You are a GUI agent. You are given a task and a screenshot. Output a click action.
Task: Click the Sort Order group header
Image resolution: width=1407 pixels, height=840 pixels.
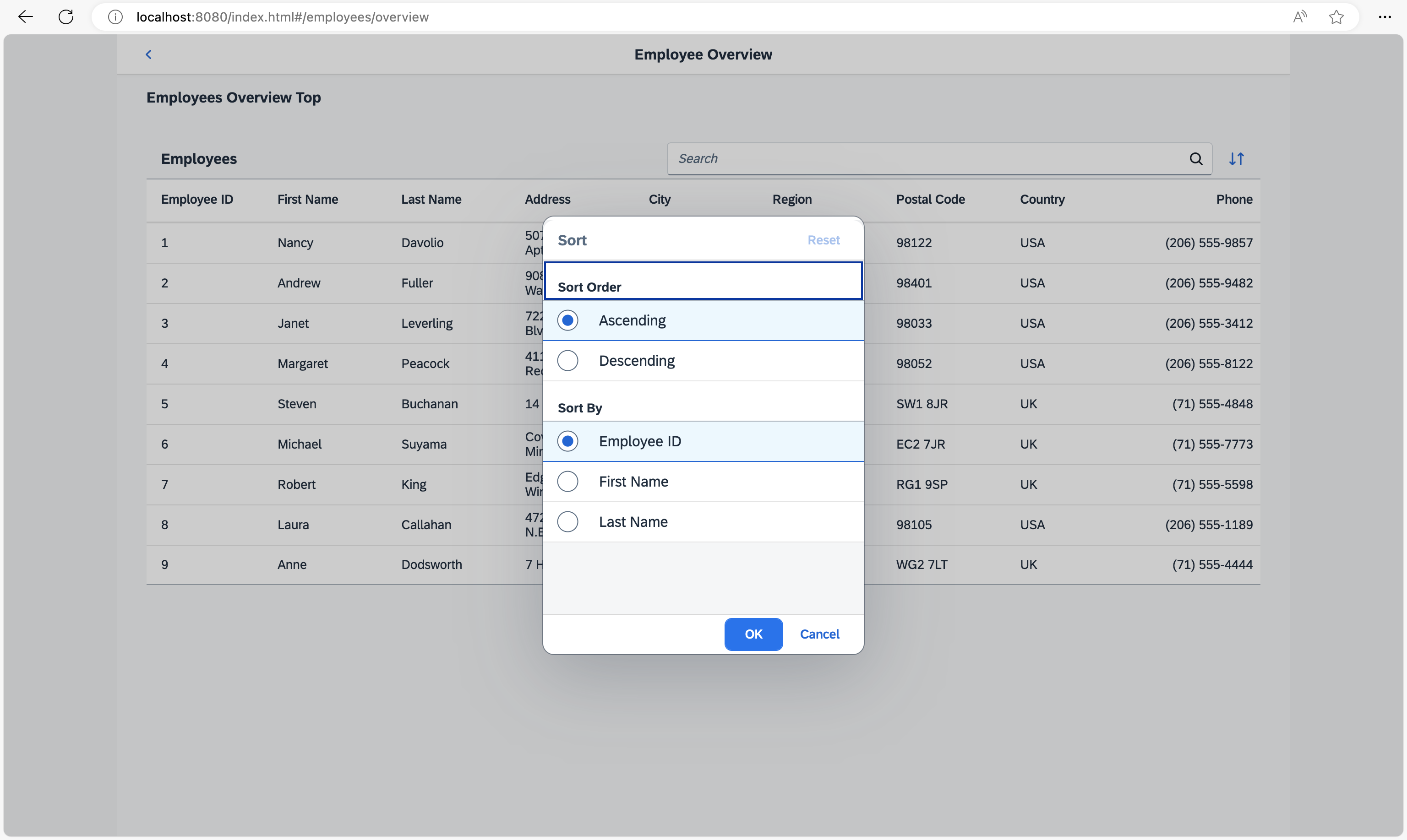(703, 281)
